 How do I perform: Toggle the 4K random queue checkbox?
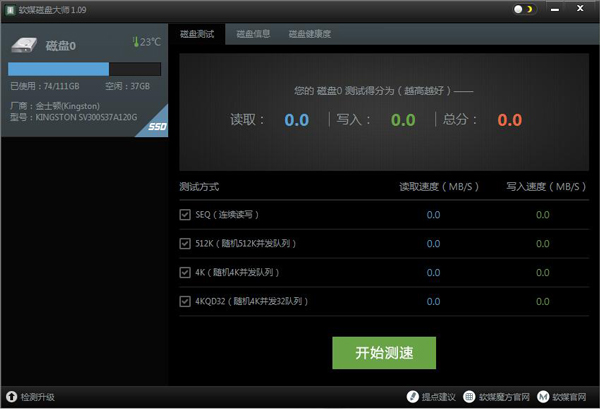[185, 272]
